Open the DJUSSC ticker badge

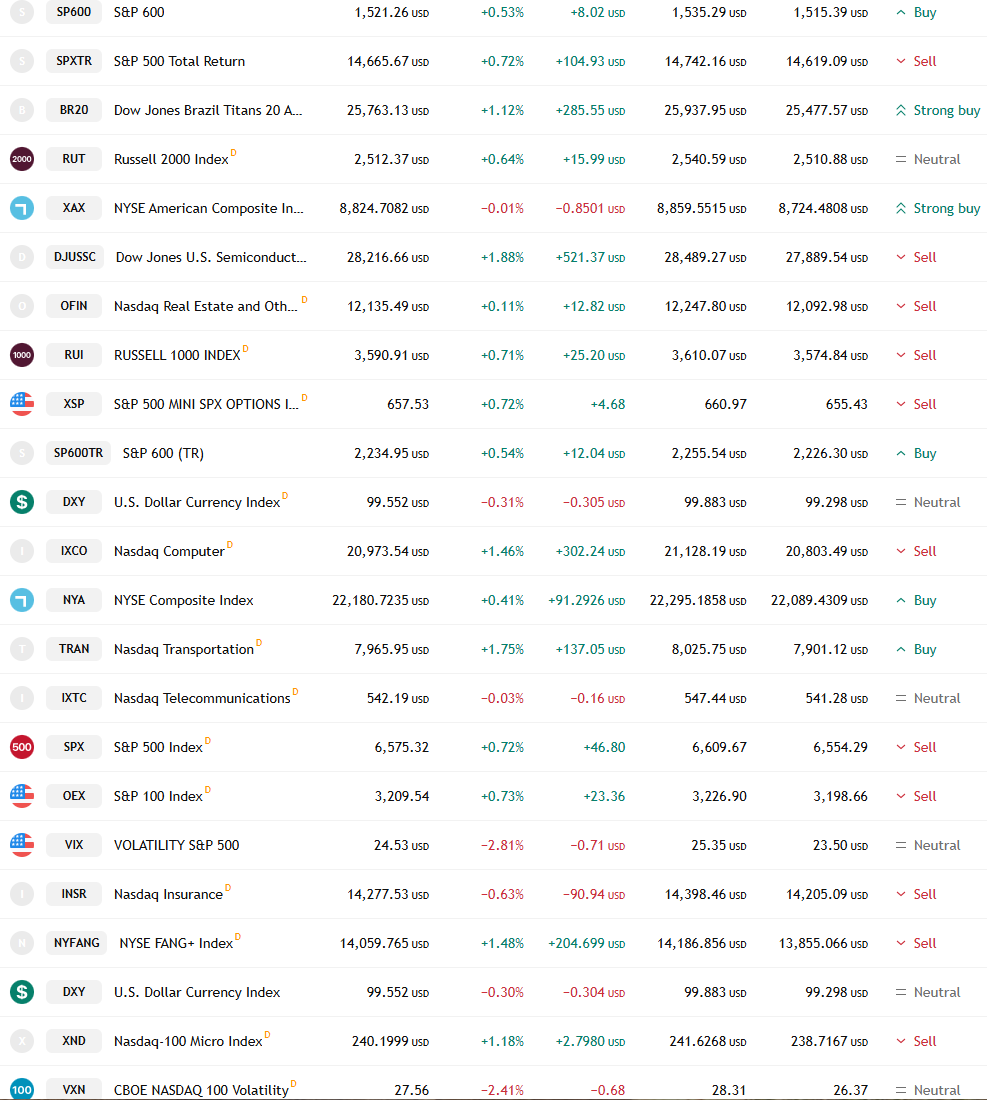pyautogui.click(x=75, y=257)
